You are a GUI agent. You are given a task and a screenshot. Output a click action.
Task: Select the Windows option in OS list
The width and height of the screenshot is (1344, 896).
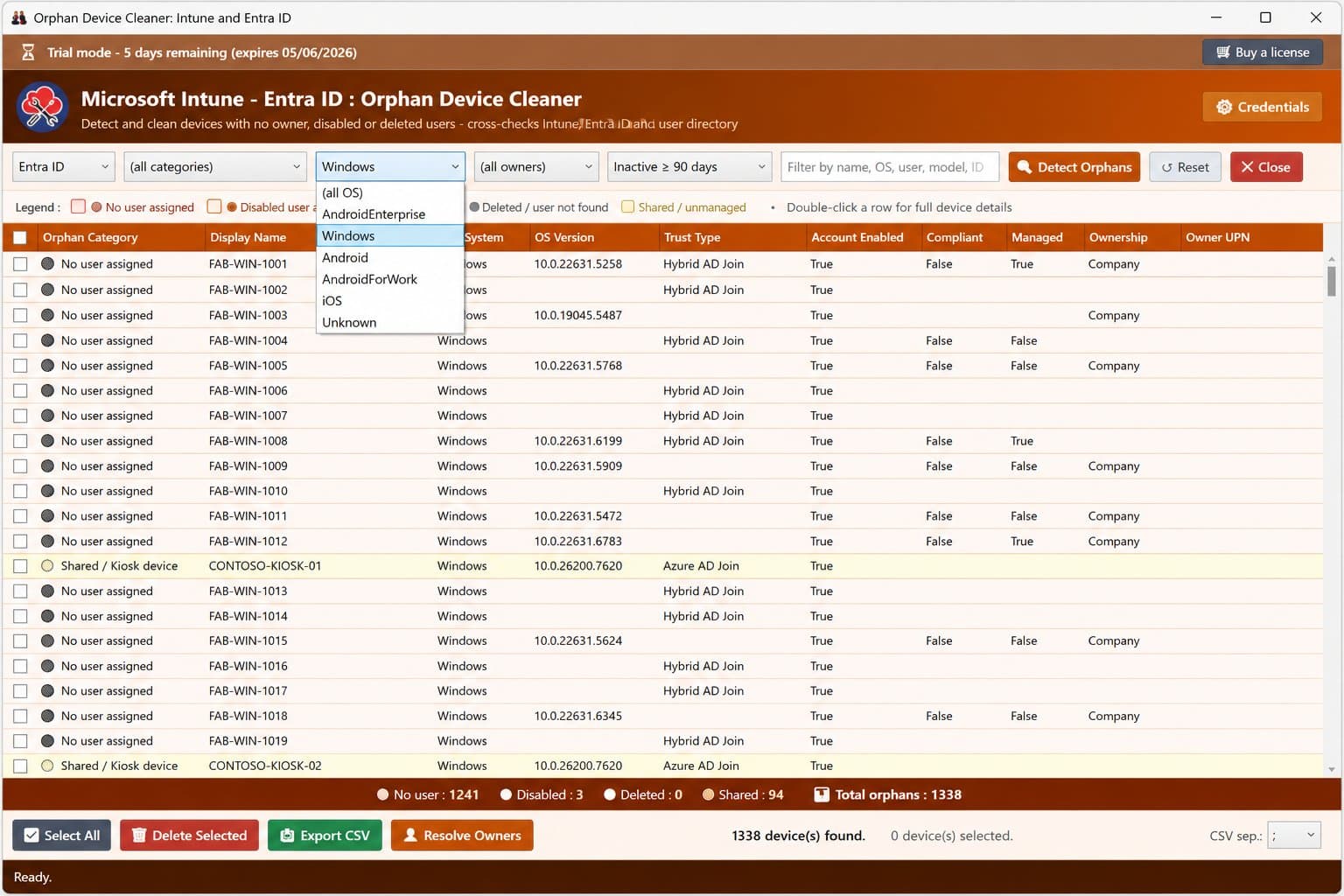point(389,236)
